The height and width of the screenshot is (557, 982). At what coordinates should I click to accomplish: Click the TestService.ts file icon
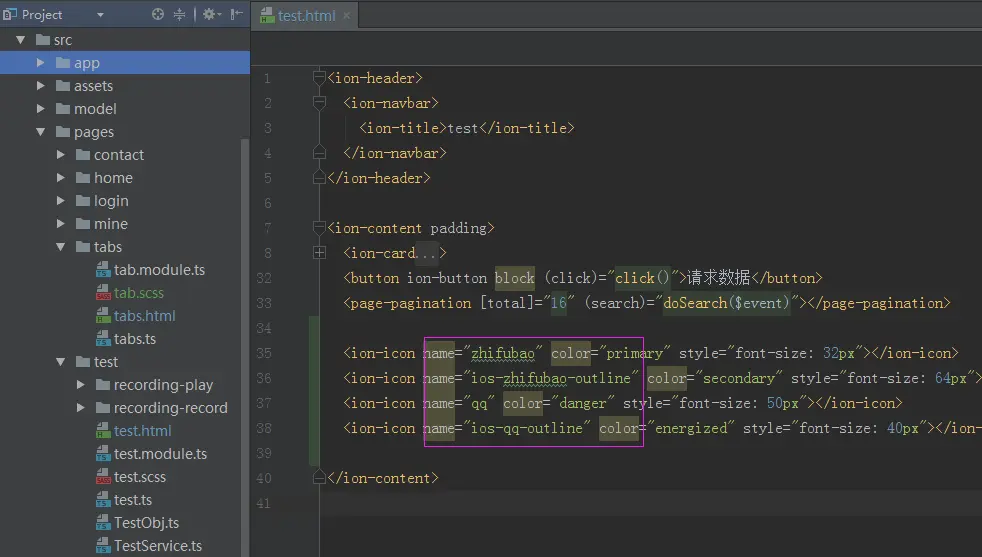(x=103, y=546)
